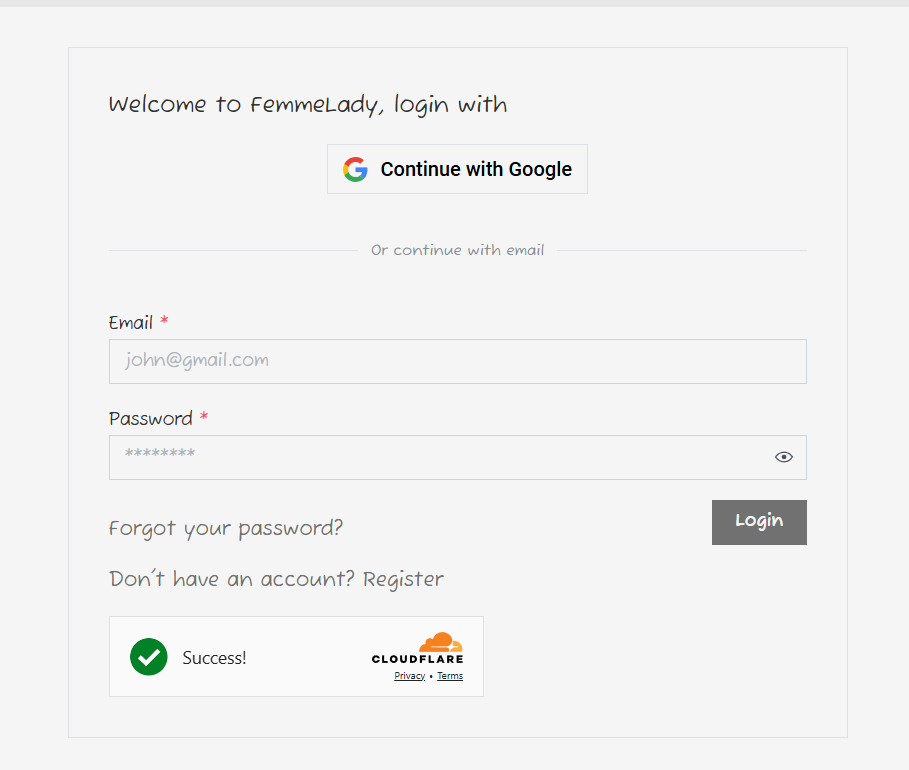Image resolution: width=909 pixels, height=770 pixels.
Task: Open the Forgot your password link
Action: (225, 527)
